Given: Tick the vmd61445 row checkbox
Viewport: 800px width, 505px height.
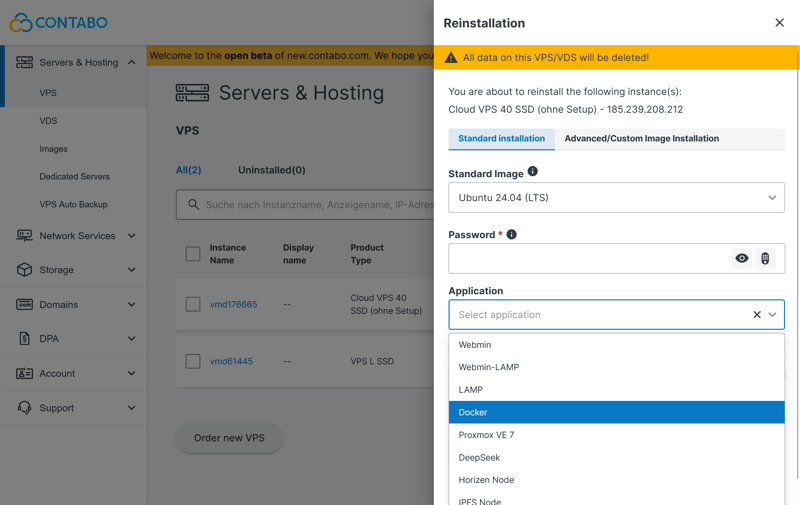Looking at the screenshot, I should click(x=193, y=361).
